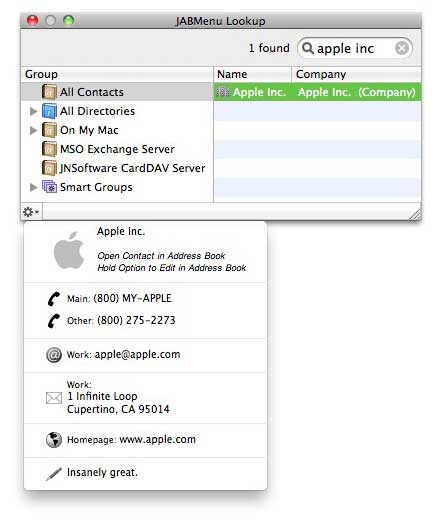The height and width of the screenshot is (520, 440).
Task: Click the Apple logo contact picture
Action: click(x=69, y=250)
